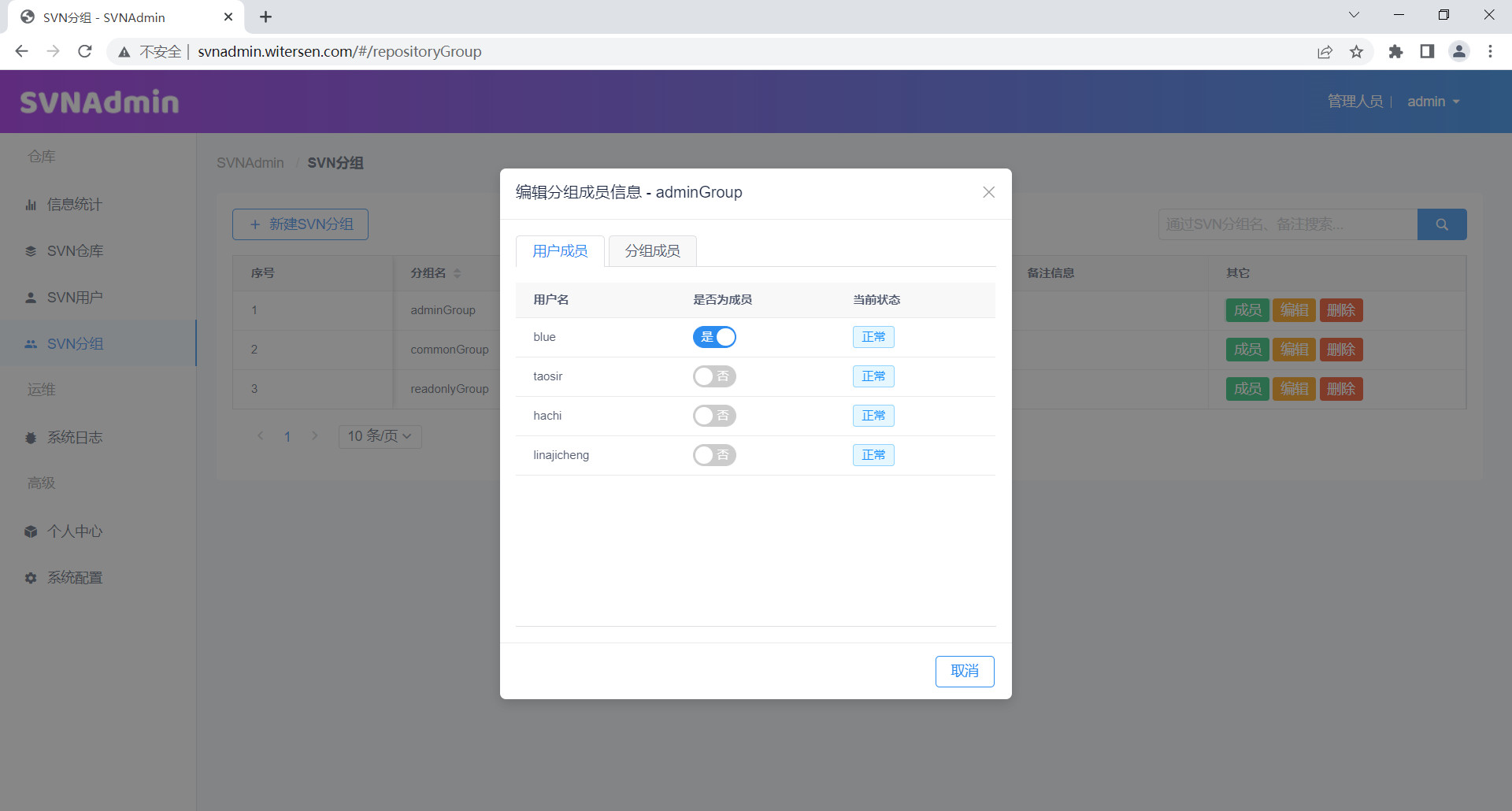1512x811 pixels.
Task: Click the SVN用户 person icon
Action: click(x=31, y=298)
